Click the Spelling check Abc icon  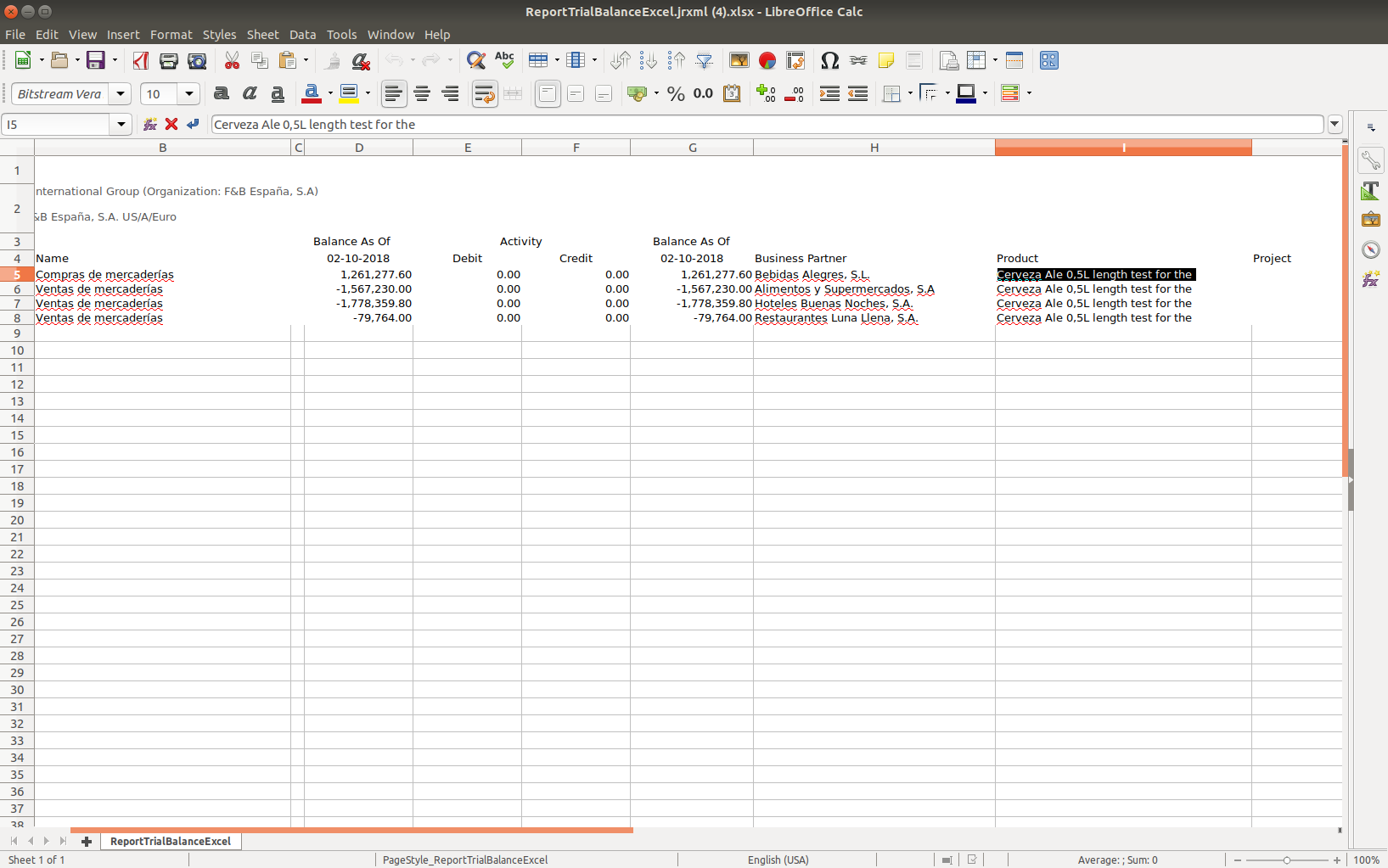tap(504, 60)
